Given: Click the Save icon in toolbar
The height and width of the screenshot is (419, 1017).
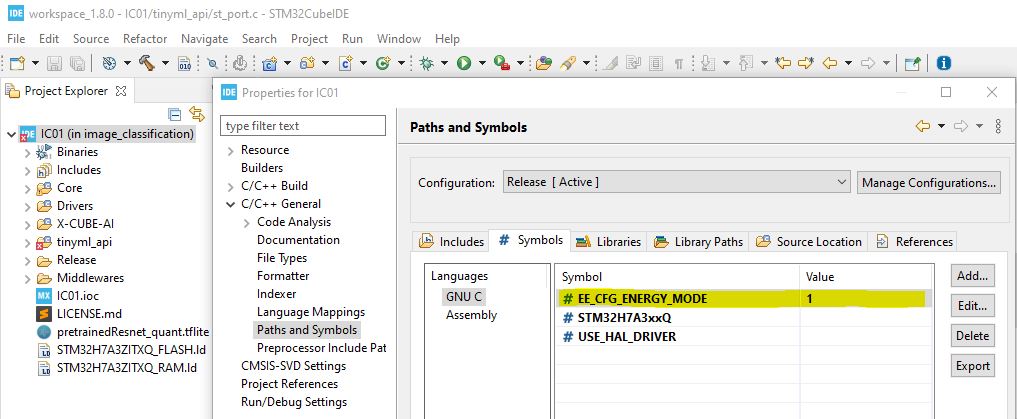Looking at the screenshot, I should (x=55, y=63).
